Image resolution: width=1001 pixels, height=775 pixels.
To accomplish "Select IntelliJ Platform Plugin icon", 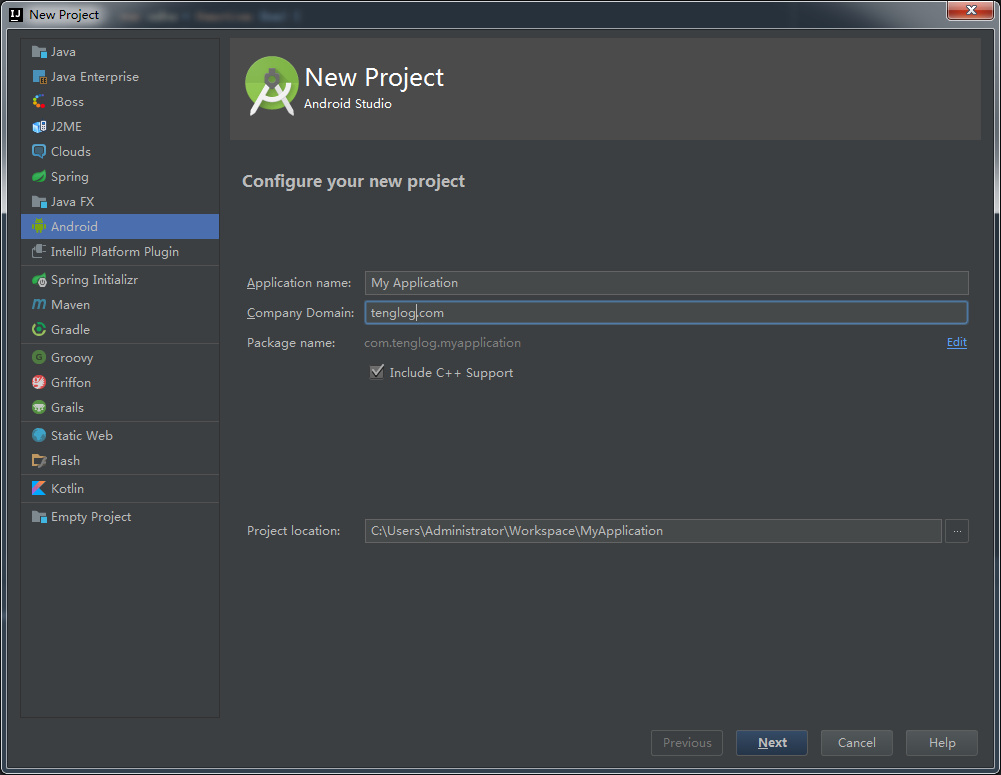I will click(39, 252).
